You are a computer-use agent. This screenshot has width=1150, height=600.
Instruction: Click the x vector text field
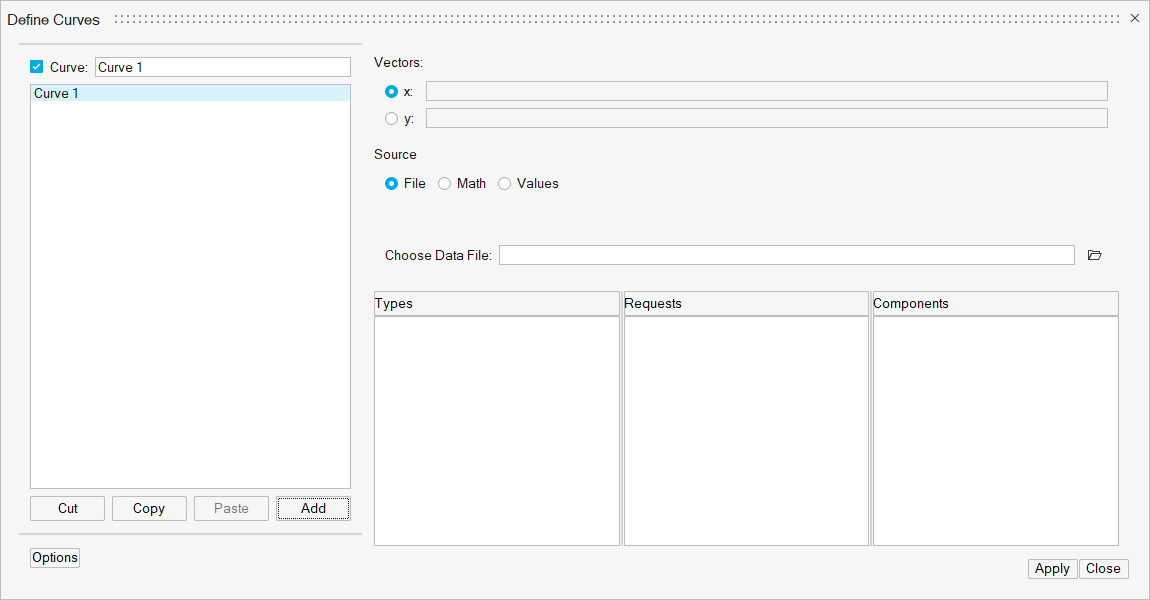(766, 92)
